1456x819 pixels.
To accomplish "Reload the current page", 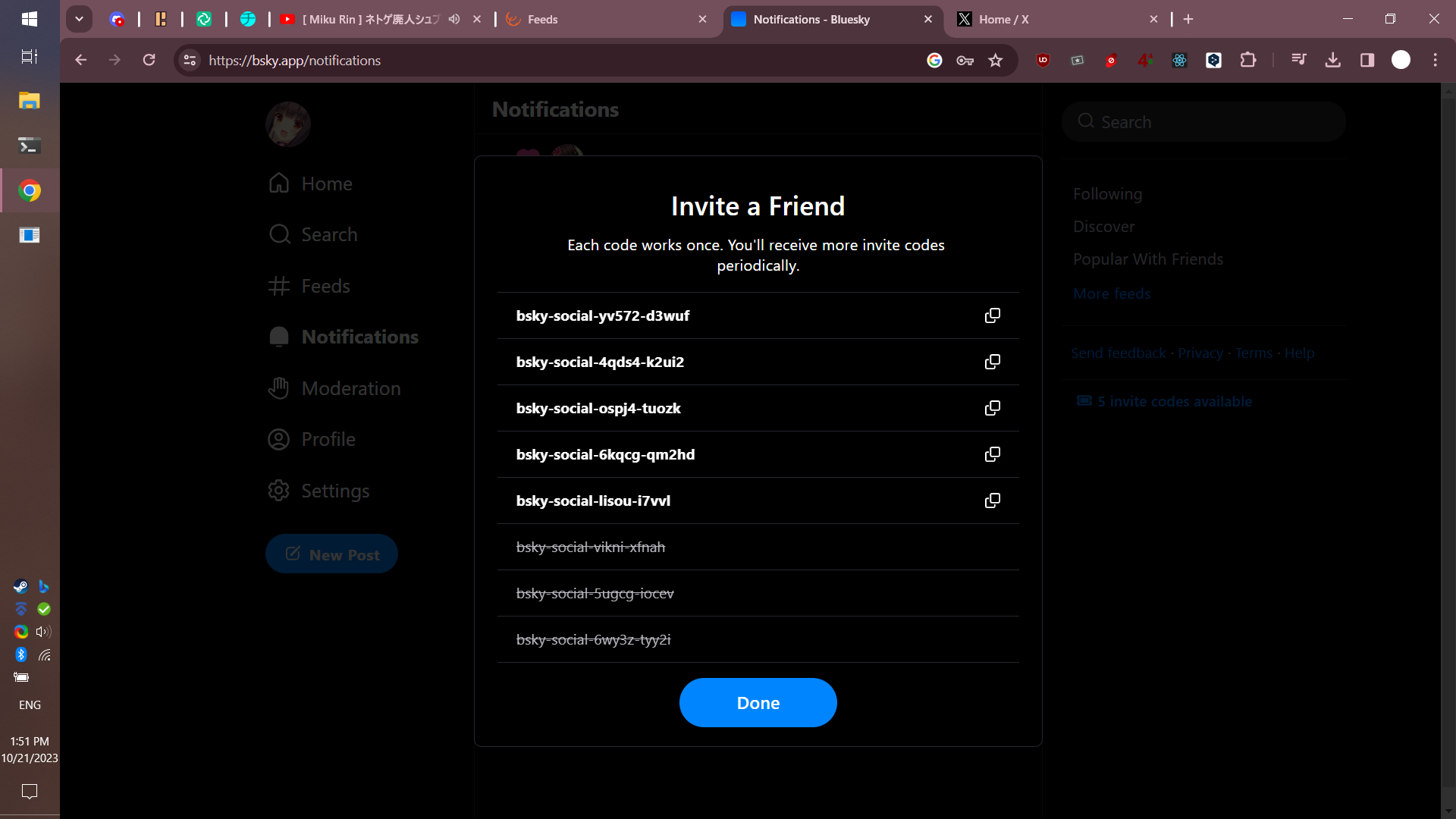I will pos(149,61).
